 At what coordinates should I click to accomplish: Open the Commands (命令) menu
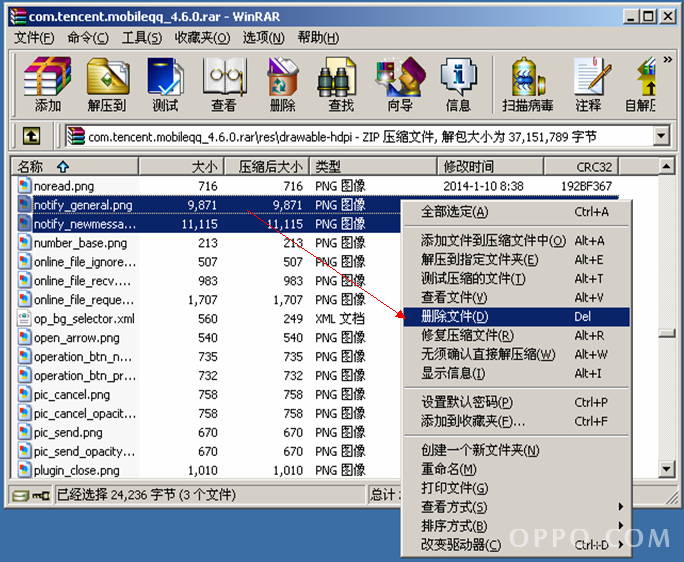tap(88, 38)
